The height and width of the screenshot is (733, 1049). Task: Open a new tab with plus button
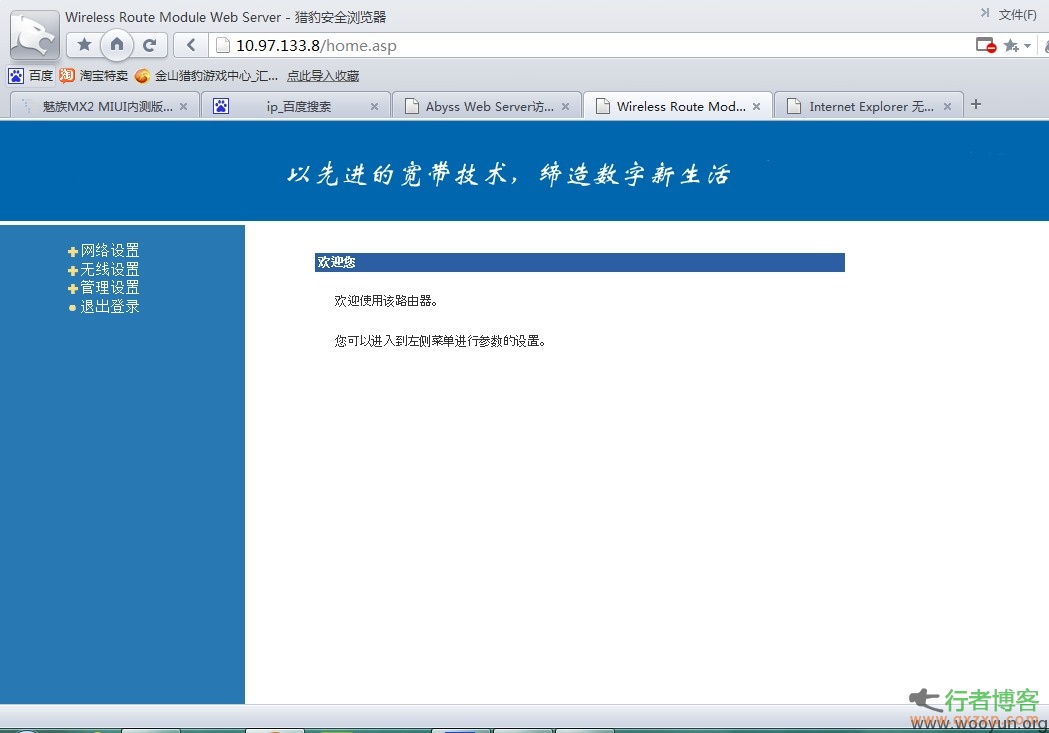click(976, 104)
